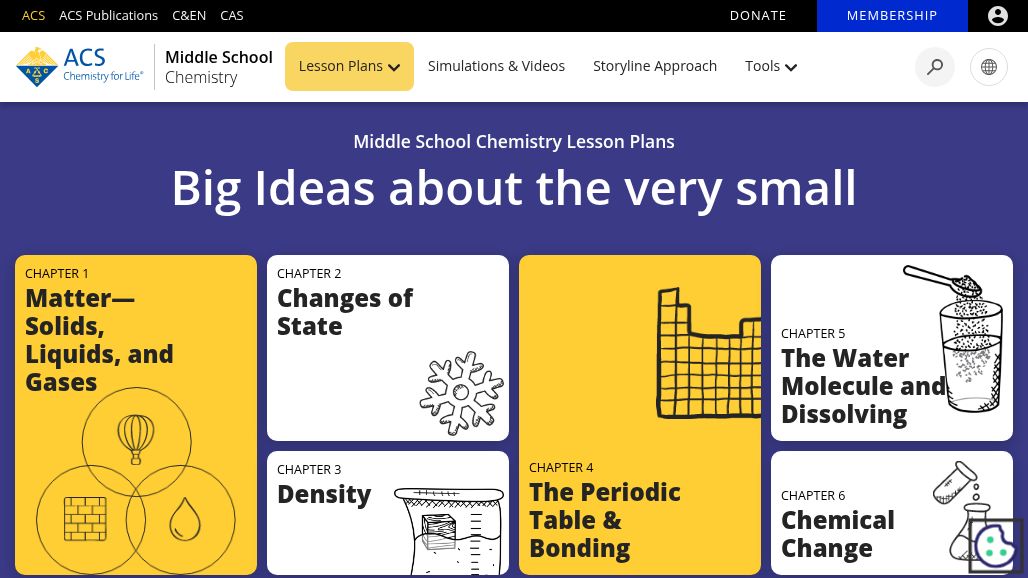The image size is (1028, 578).
Task: Click the Middle School Chemistry site title
Action: click(x=218, y=67)
